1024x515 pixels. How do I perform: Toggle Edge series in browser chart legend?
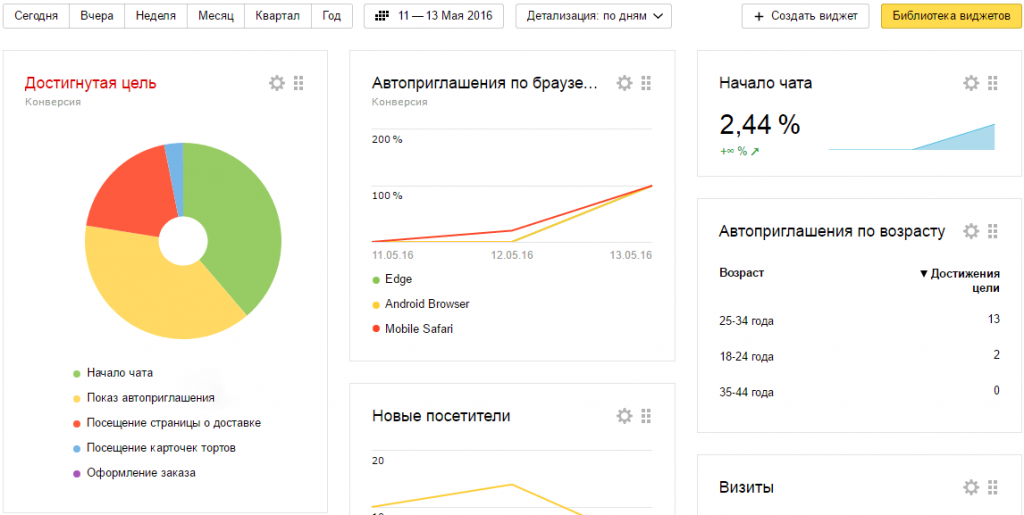click(x=398, y=280)
